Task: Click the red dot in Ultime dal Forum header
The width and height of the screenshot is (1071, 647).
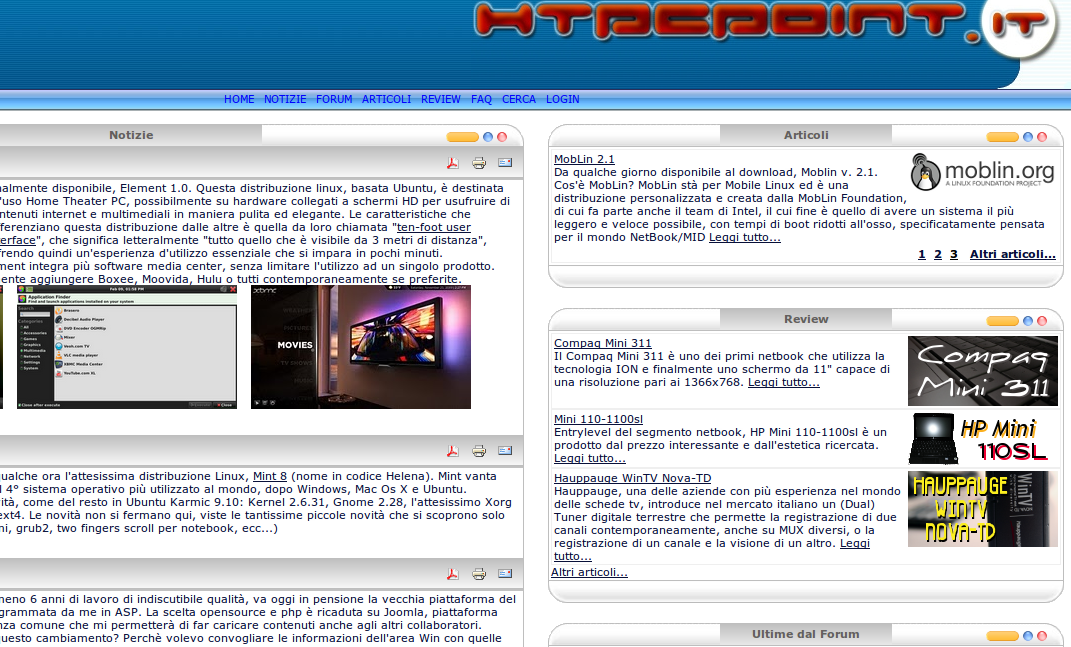Action: (x=1042, y=635)
